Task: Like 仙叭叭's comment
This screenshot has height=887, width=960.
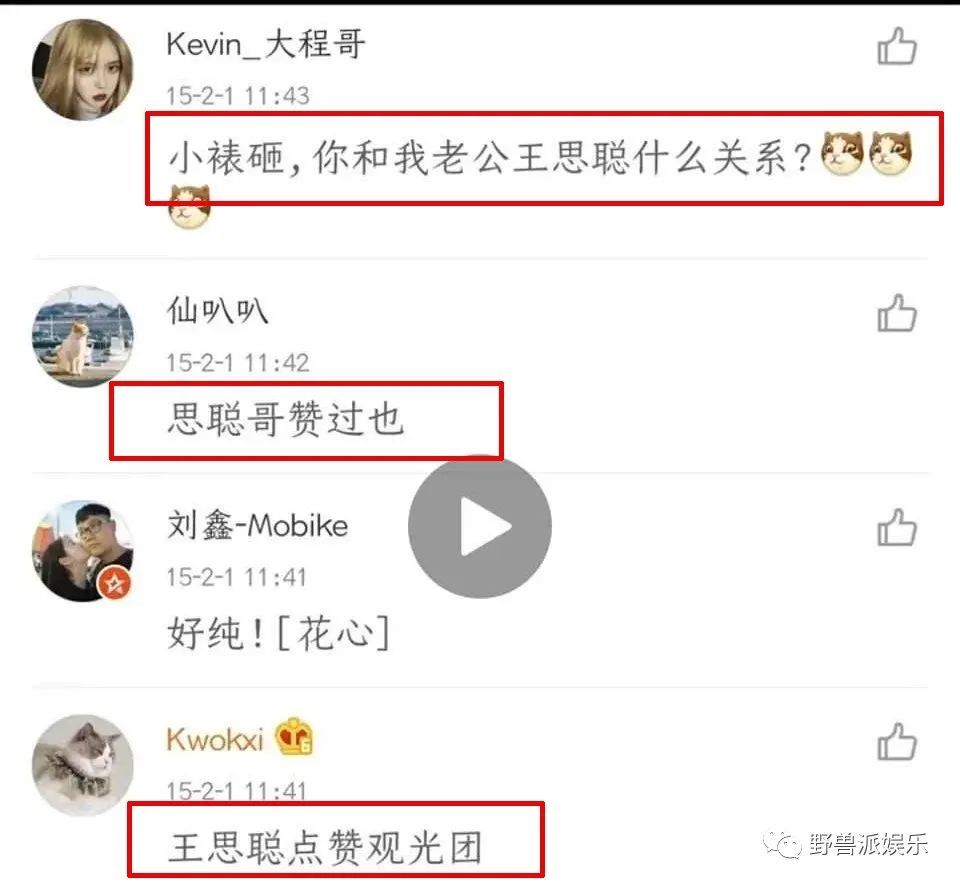Action: [x=897, y=313]
